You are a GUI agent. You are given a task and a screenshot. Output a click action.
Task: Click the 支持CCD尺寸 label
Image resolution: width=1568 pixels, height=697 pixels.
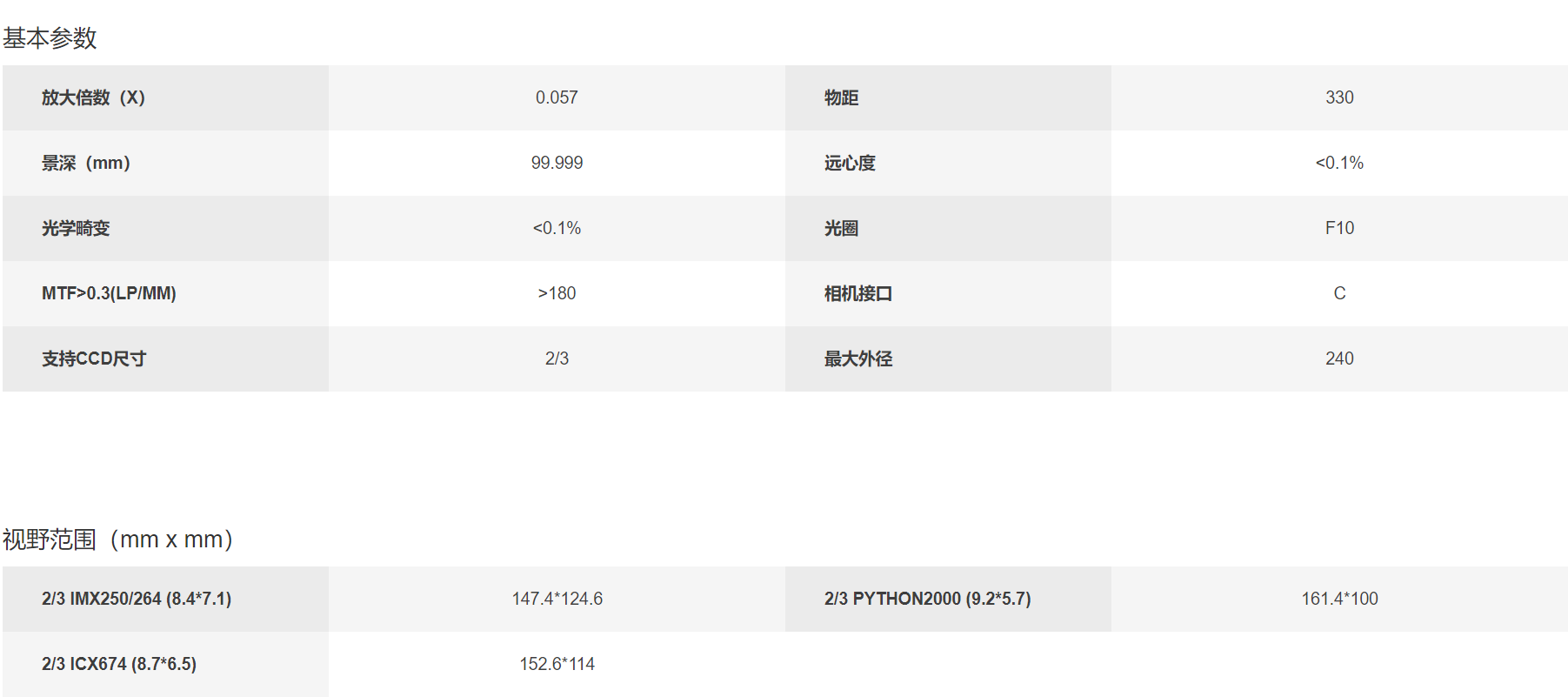pos(94,359)
